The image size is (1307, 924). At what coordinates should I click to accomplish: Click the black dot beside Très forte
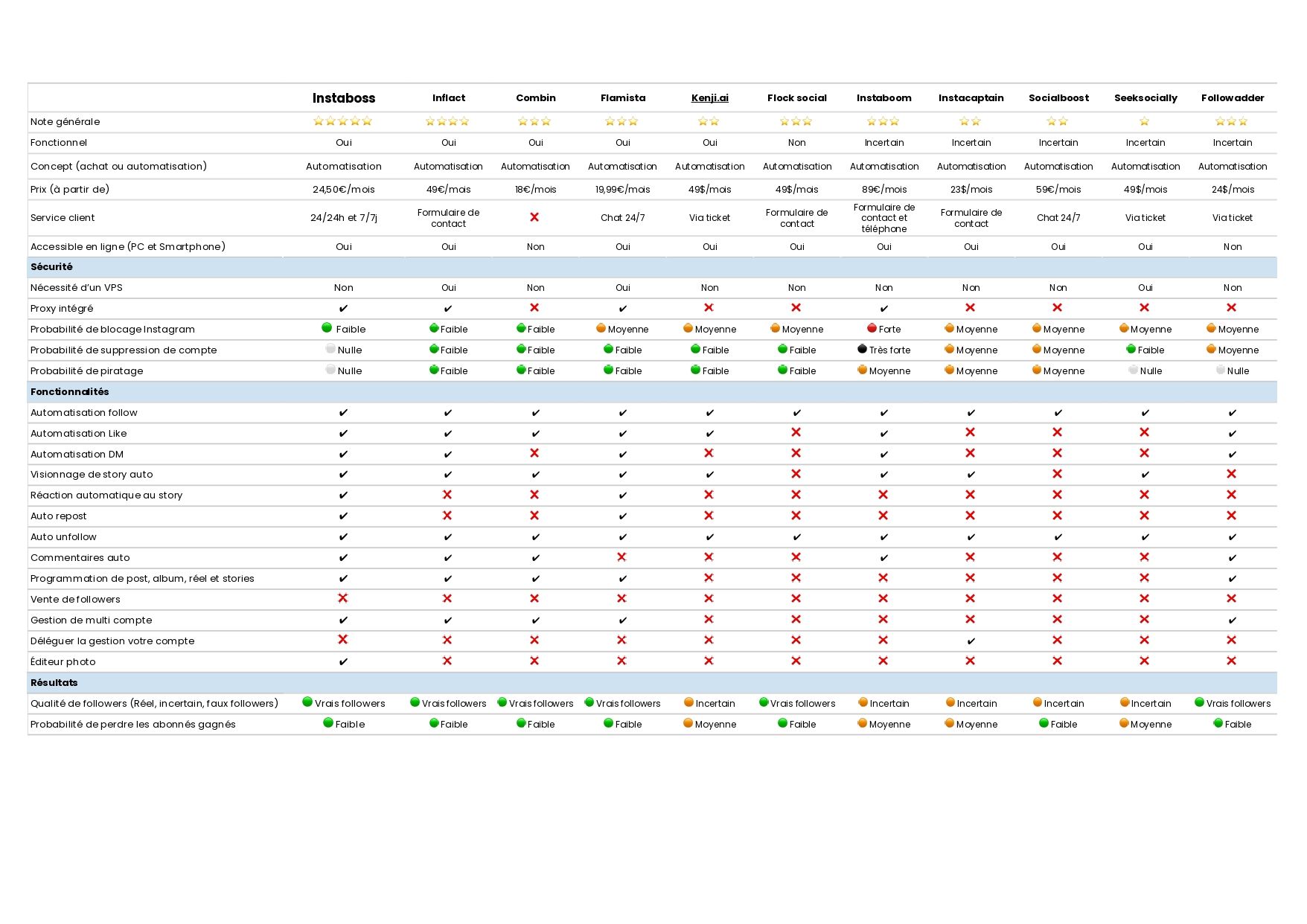[x=862, y=349]
